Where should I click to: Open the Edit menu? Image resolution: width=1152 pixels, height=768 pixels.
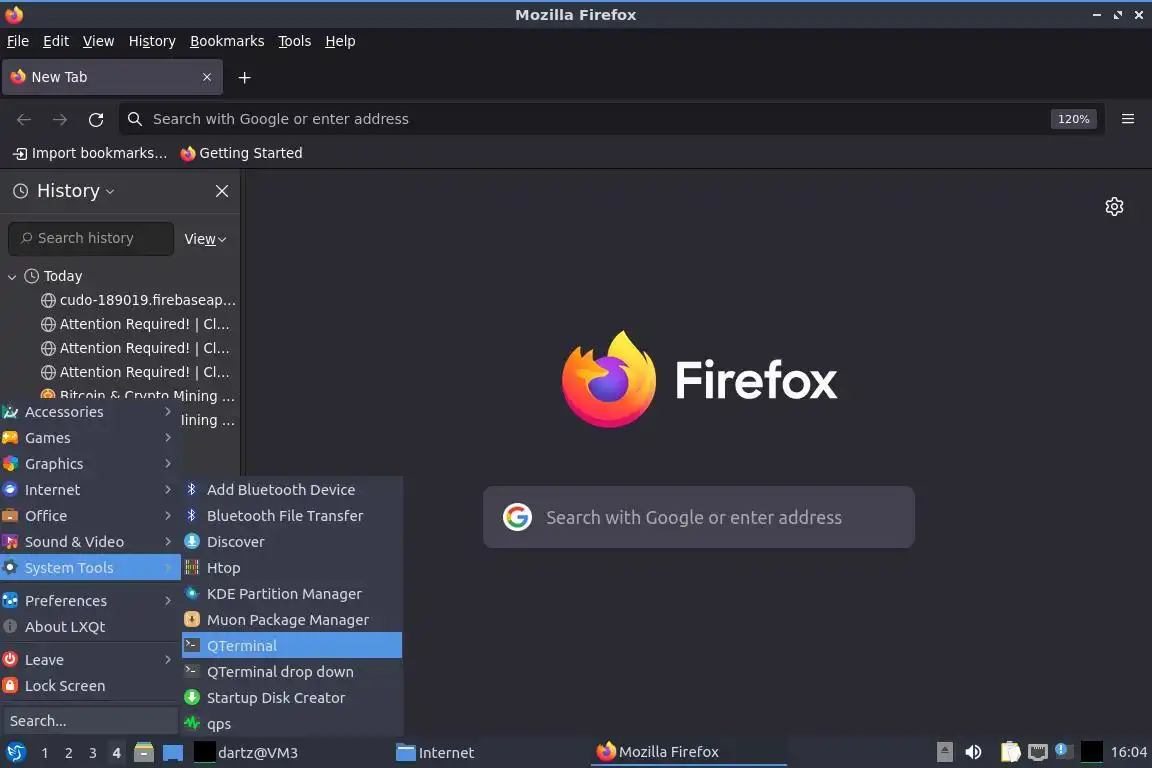(56, 41)
